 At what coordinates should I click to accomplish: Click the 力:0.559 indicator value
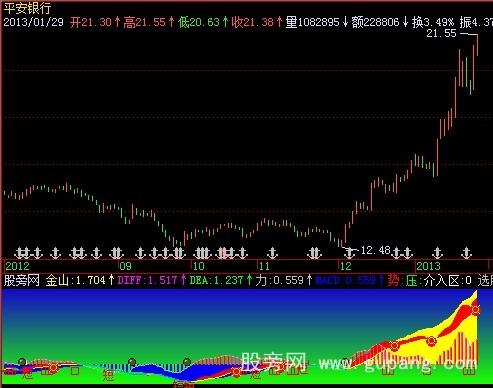coord(279,280)
